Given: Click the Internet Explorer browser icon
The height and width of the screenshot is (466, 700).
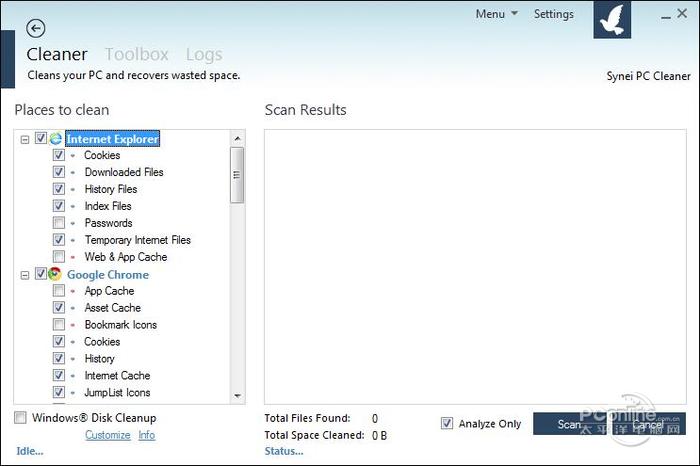Looking at the screenshot, I should pos(55,139).
